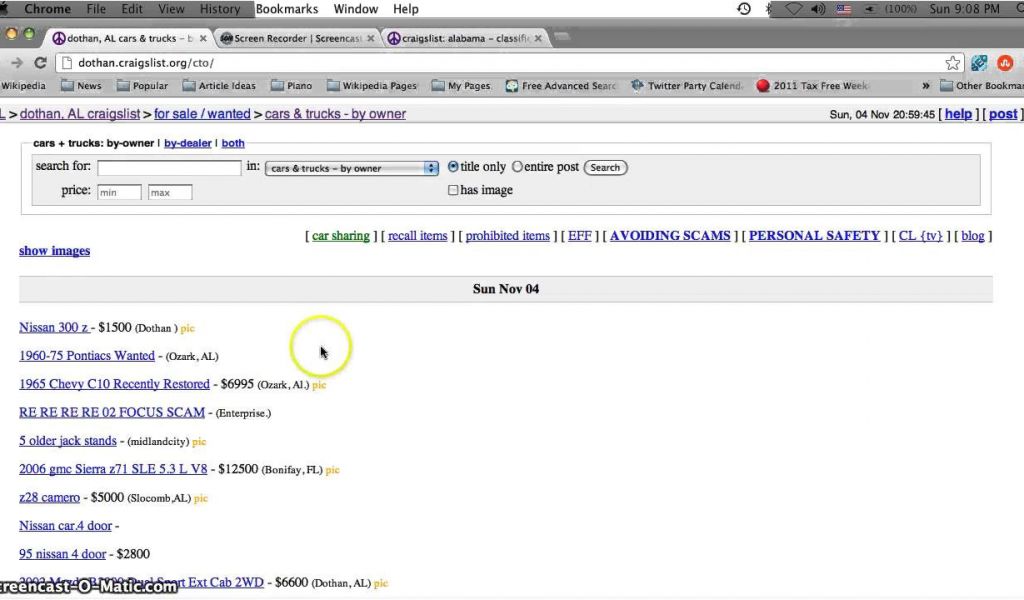Open a new tab button

(562, 37)
